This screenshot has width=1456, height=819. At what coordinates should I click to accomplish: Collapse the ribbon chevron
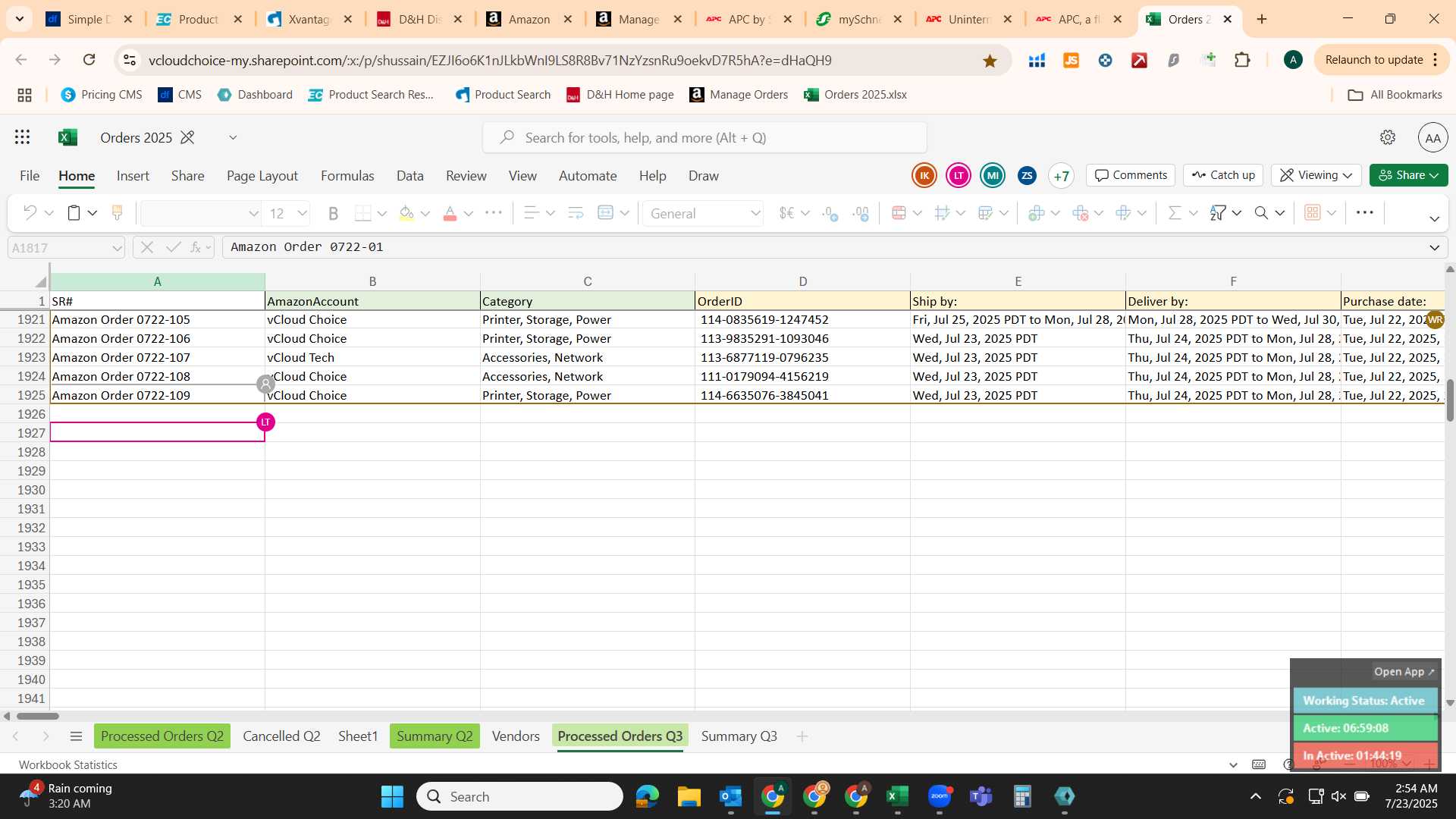[1434, 219]
